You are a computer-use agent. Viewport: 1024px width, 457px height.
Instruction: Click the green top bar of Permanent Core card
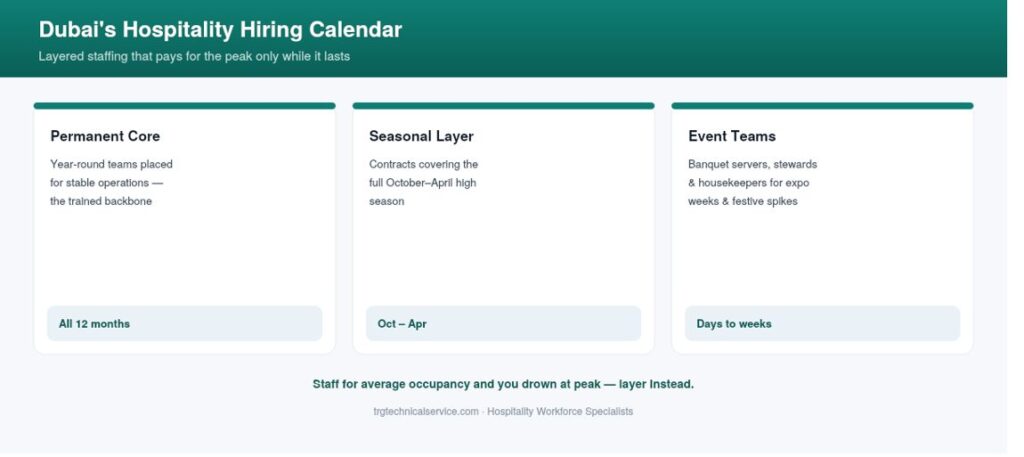tap(185, 106)
